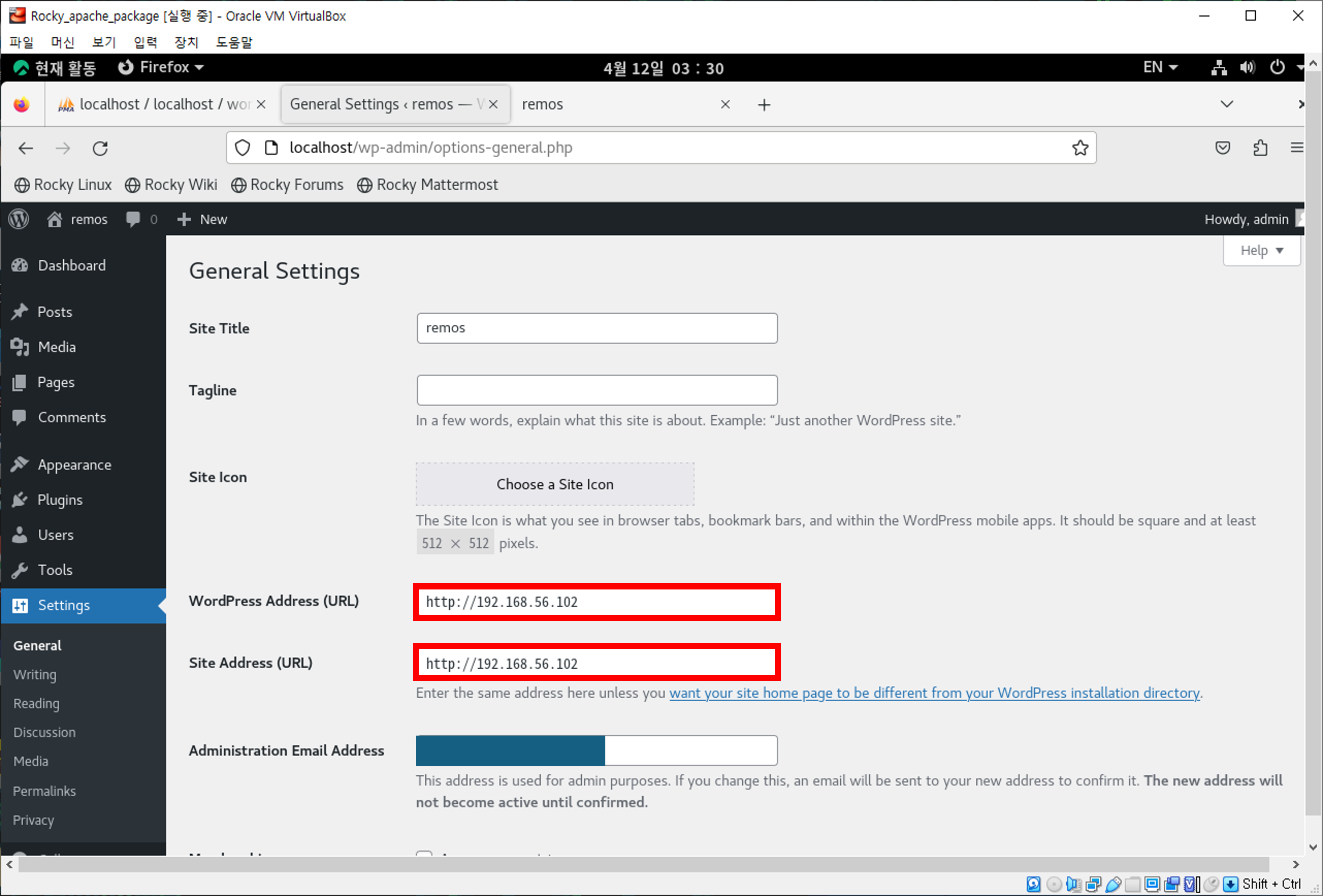Open the Permalinks settings submenu
Screen dimensions: 1323x896
[45, 791]
